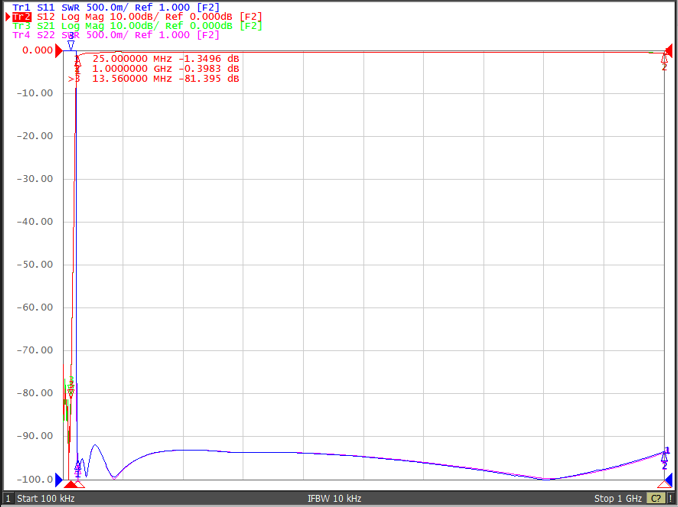Click marker 1 readout 25.000000 MHz
The image size is (678, 507).
point(166,59)
